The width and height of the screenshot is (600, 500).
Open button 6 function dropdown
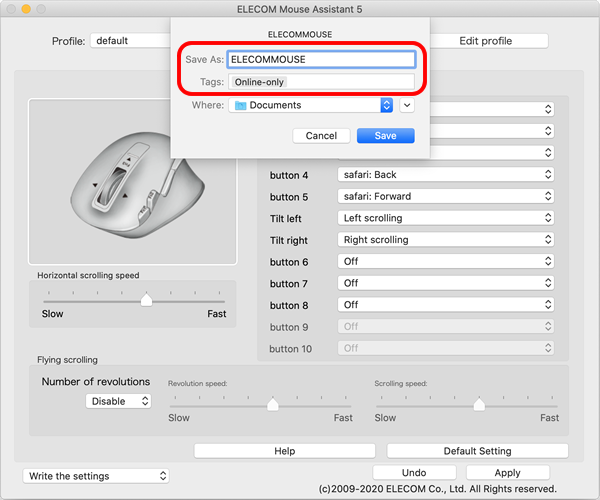446,261
